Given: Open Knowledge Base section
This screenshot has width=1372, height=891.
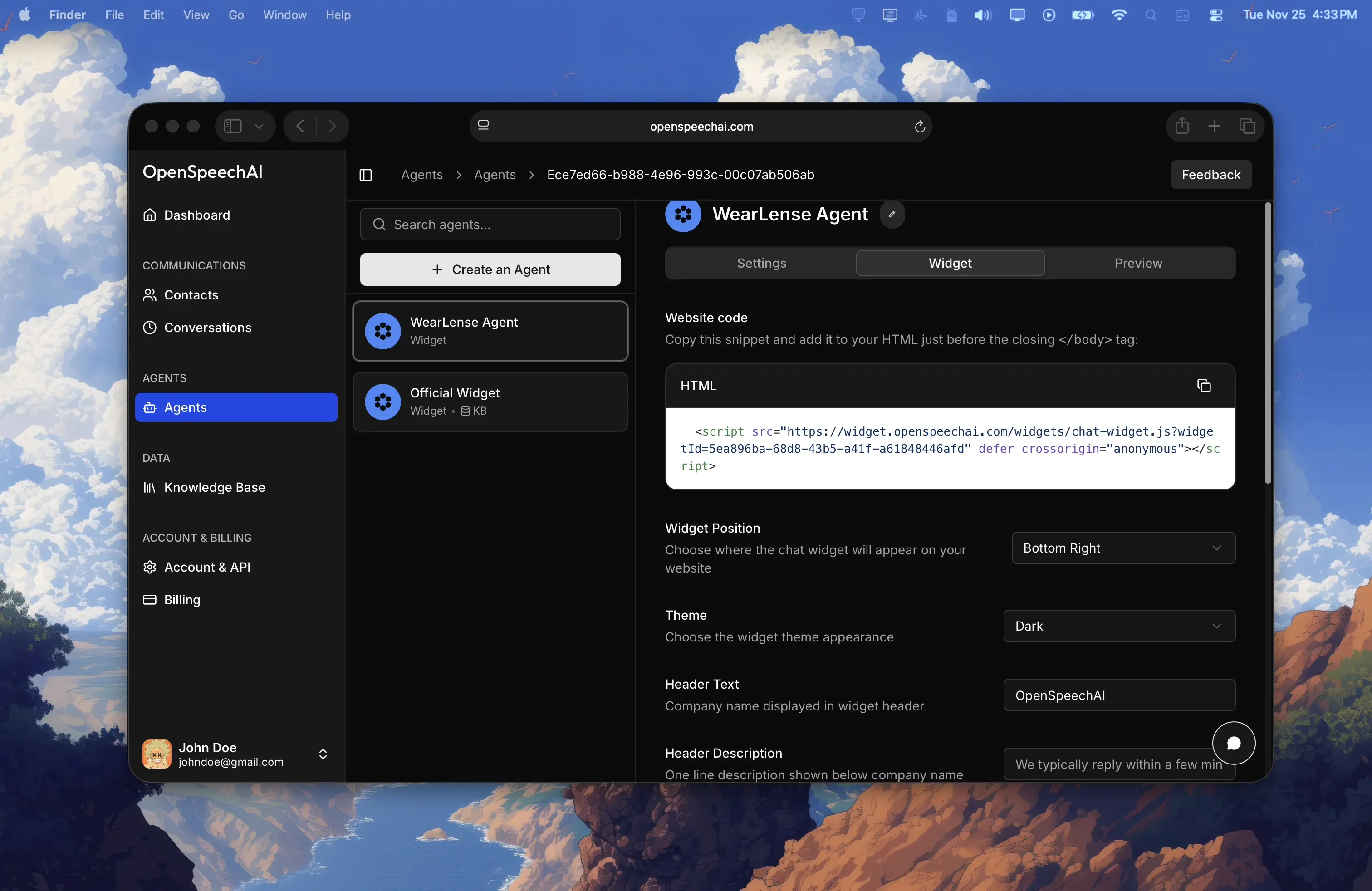Looking at the screenshot, I should coord(236,487).
